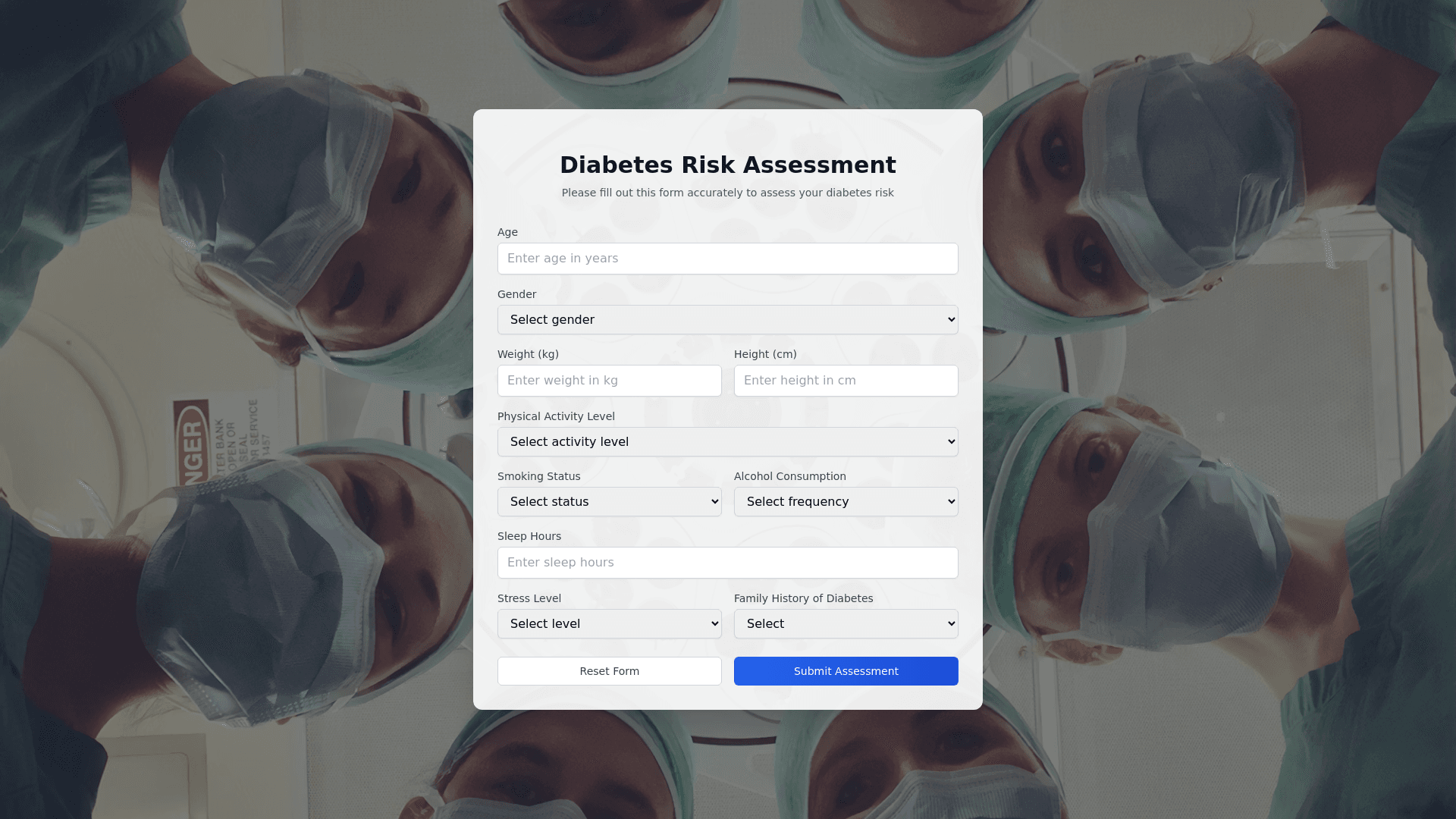Click the 'Gender' field label

point(516,294)
